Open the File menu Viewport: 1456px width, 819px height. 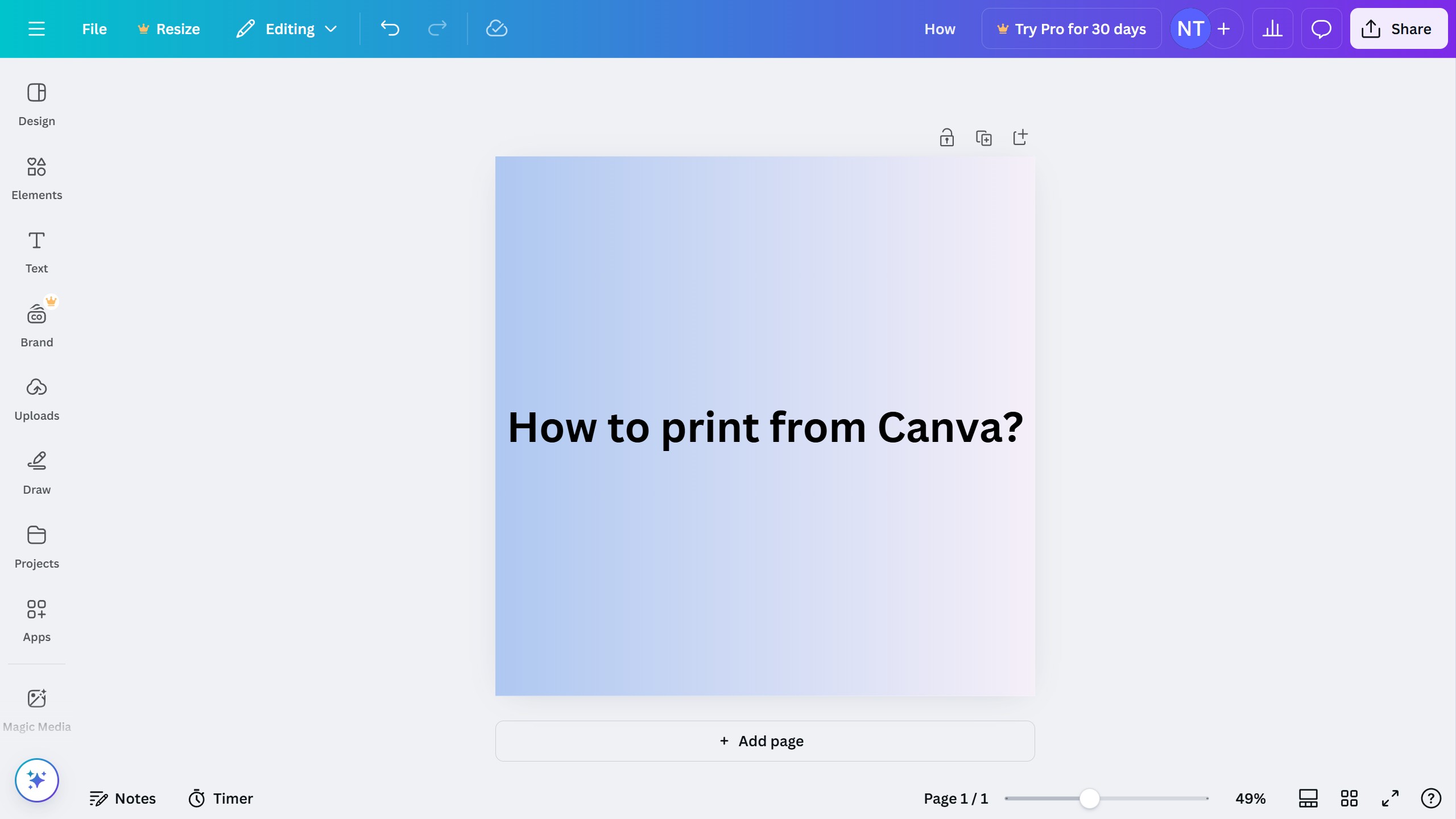[x=94, y=28]
